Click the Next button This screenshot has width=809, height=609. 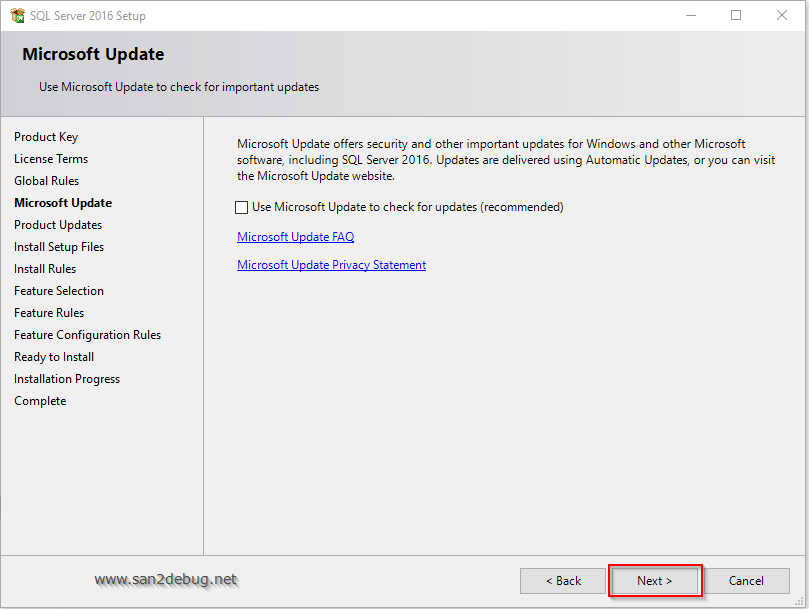tap(654, 581)
